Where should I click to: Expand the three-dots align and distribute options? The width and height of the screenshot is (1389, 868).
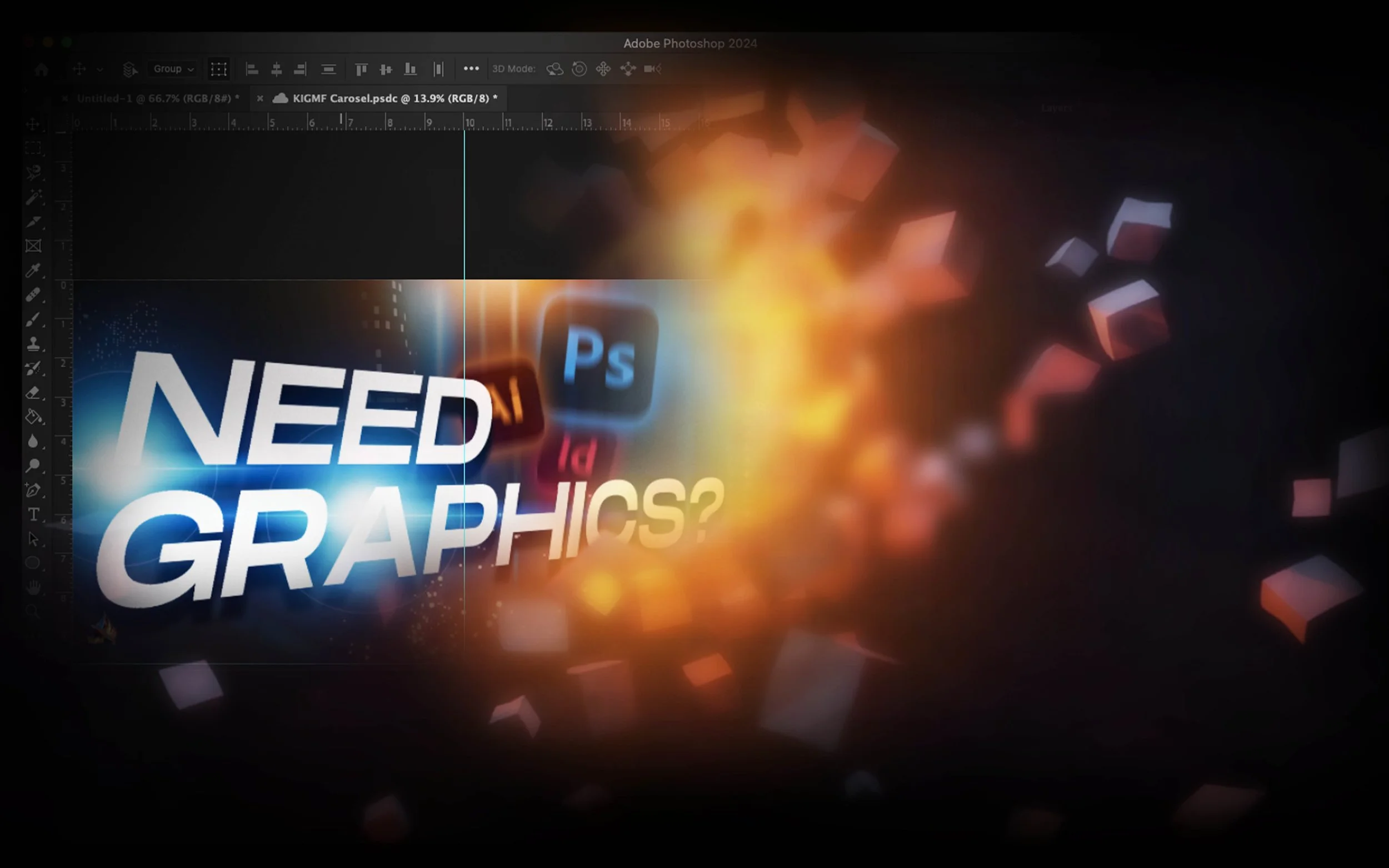(x=471, y=68)
